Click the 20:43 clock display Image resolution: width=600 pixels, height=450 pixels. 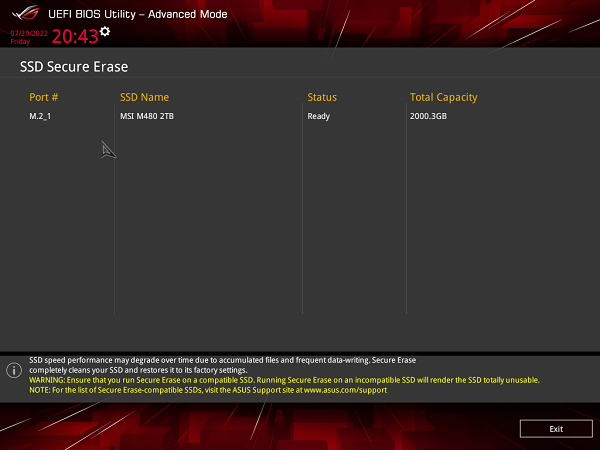(75, 37)
